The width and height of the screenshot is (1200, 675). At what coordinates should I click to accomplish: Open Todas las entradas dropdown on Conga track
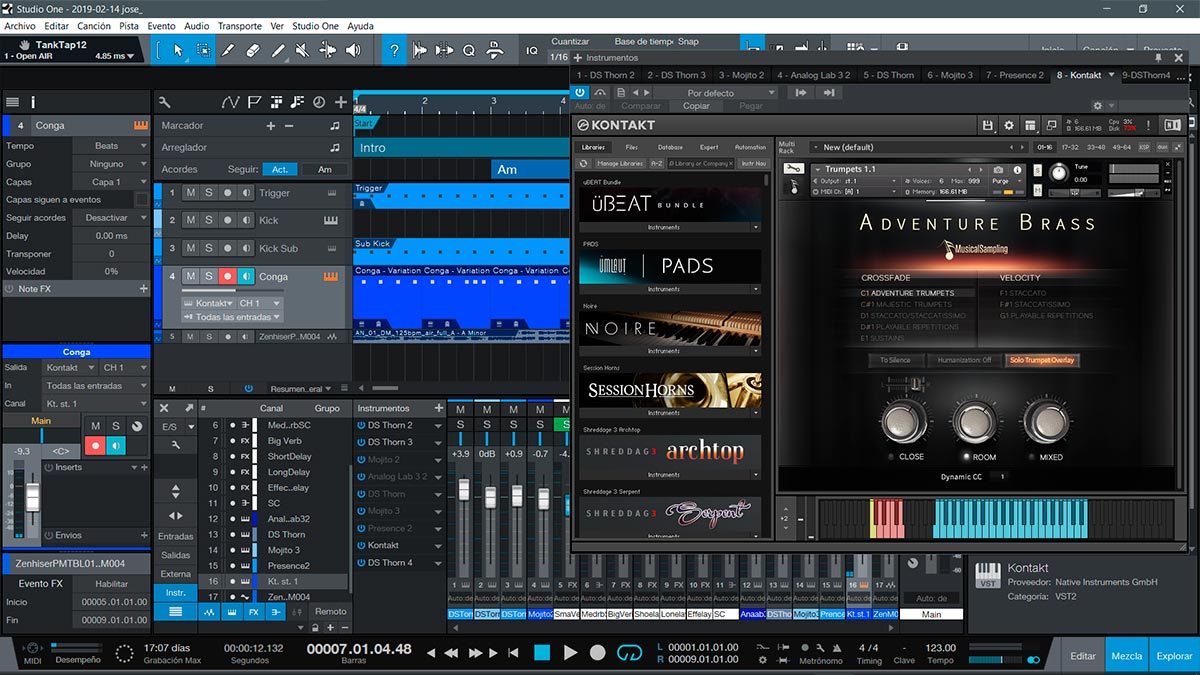[x=231, y=317]
